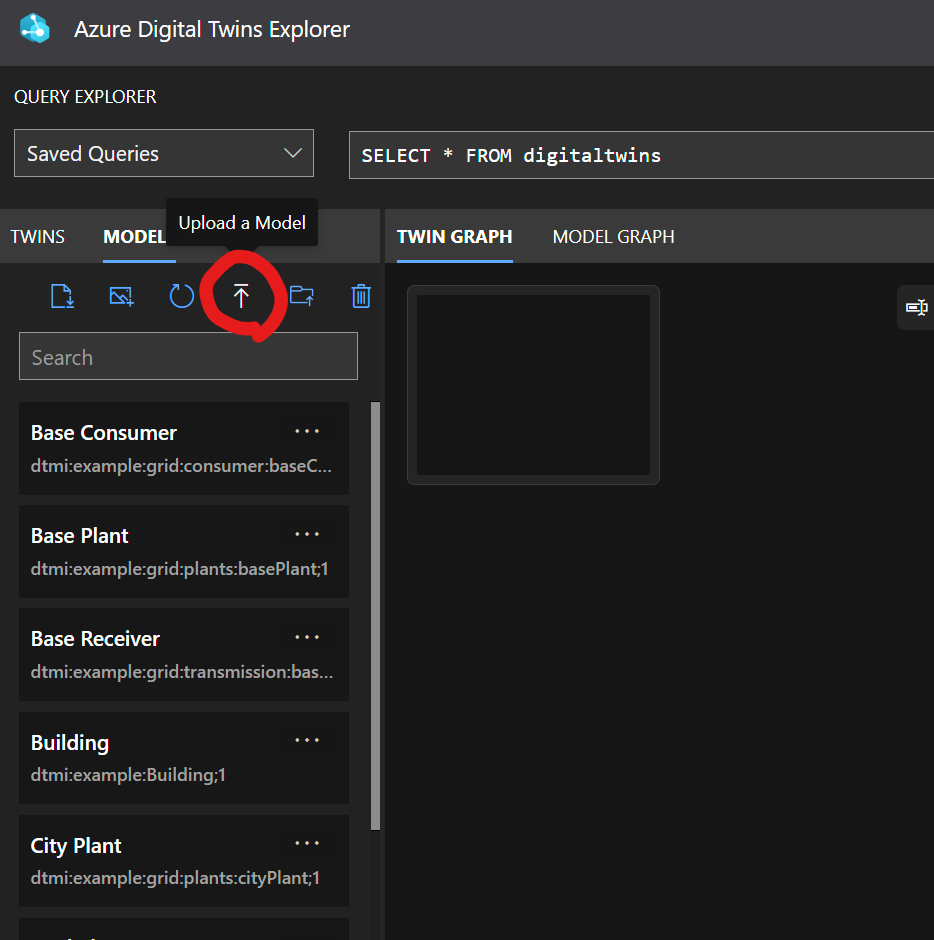Click the QUERY EXPLORER heading
The width and height of the screenshot is (934, 940).
pos(85,97)
